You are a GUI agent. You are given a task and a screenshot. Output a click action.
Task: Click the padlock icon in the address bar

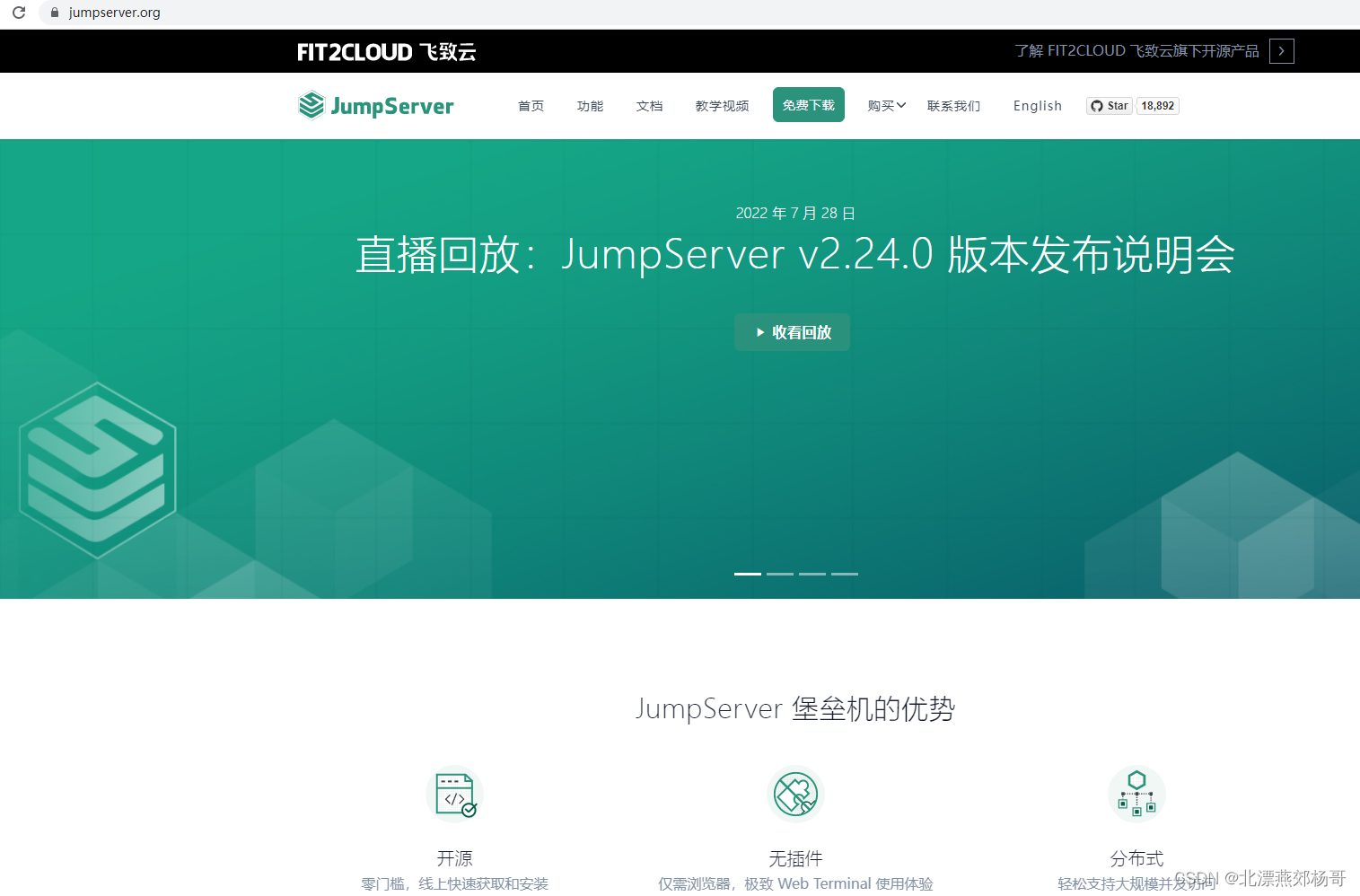point(53,13)
